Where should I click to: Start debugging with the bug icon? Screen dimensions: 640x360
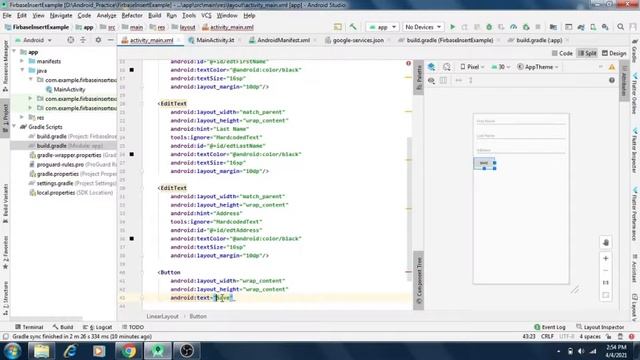(489, 27)
